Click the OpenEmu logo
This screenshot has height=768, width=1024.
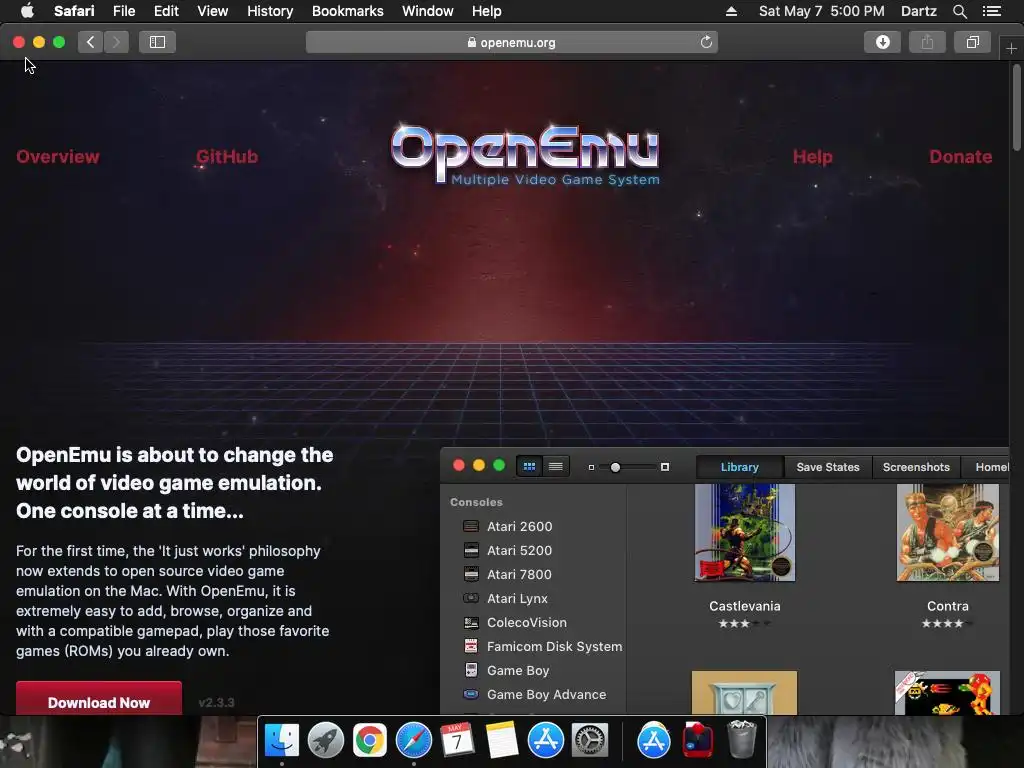pos(525,154)
